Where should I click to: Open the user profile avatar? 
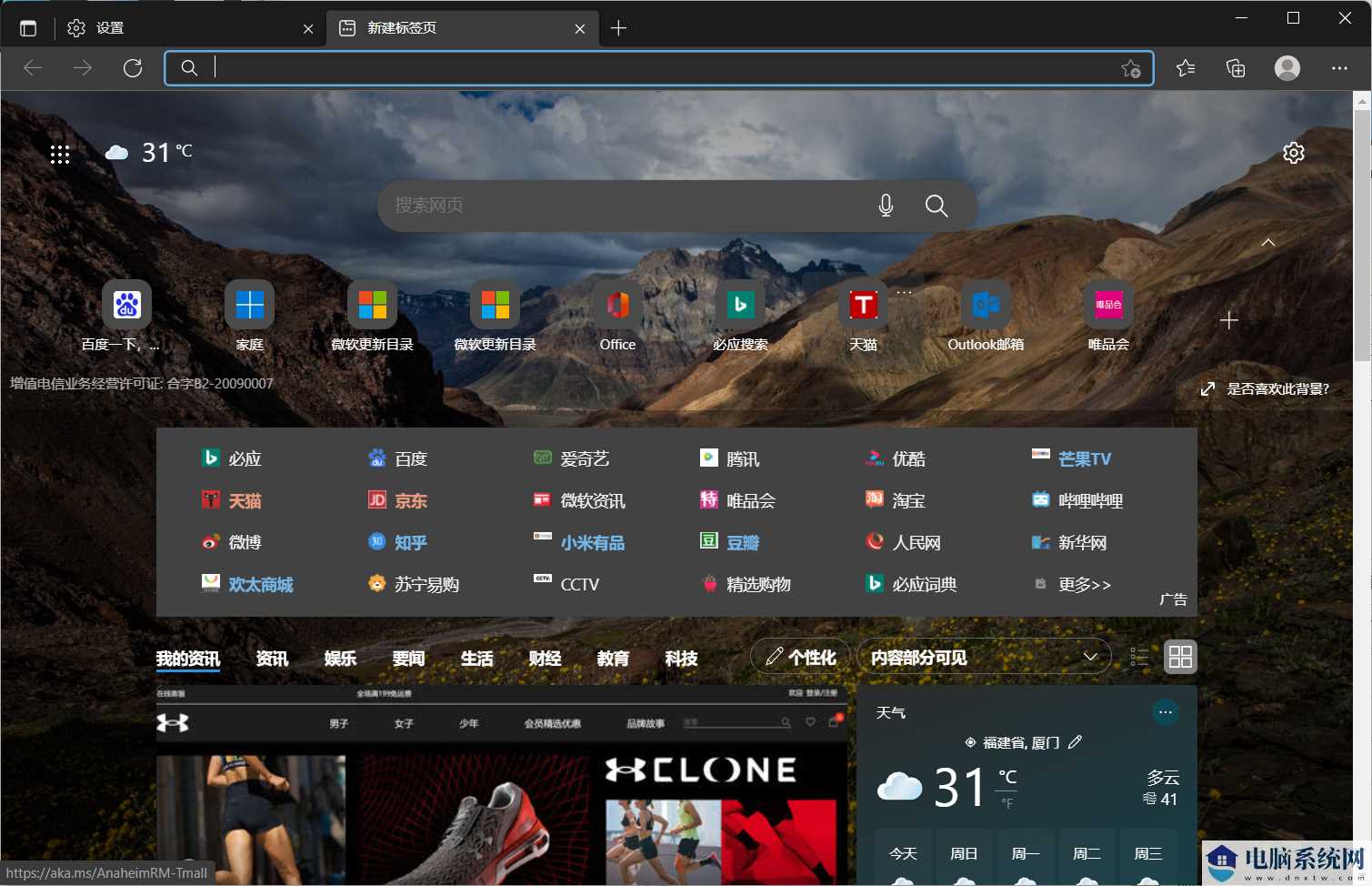tap(1287, 68)
